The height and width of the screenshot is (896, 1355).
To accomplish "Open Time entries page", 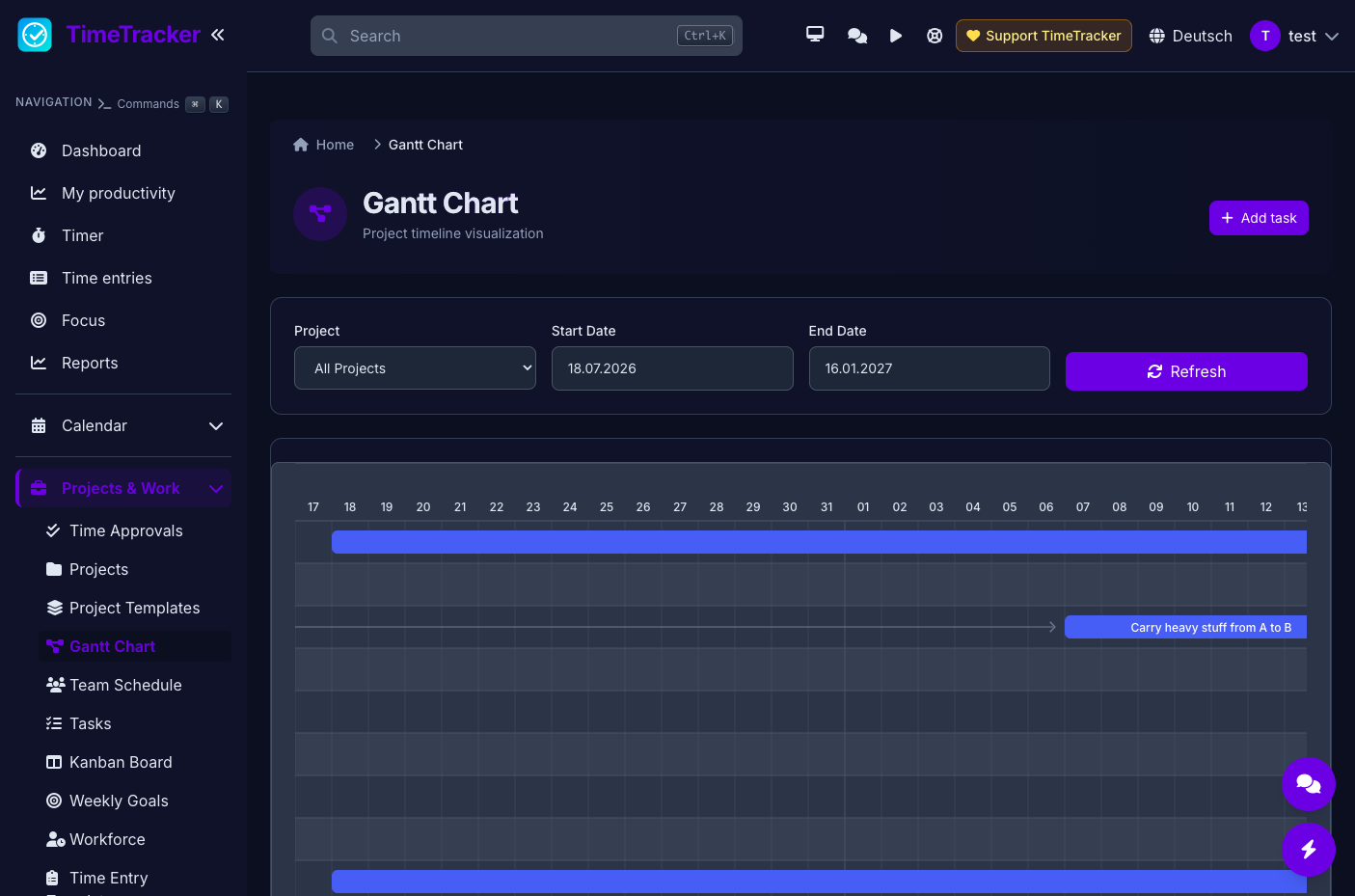I will (x=123, y=278).
